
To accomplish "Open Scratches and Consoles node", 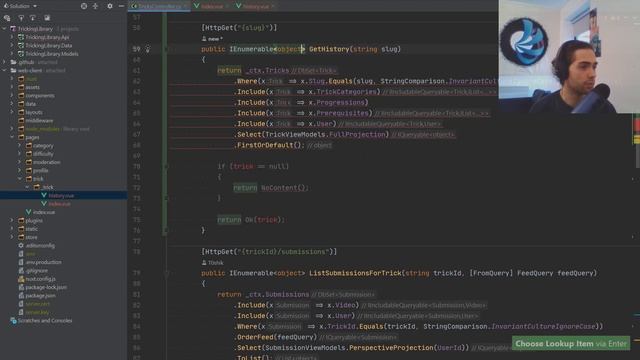I will (41, 320).
